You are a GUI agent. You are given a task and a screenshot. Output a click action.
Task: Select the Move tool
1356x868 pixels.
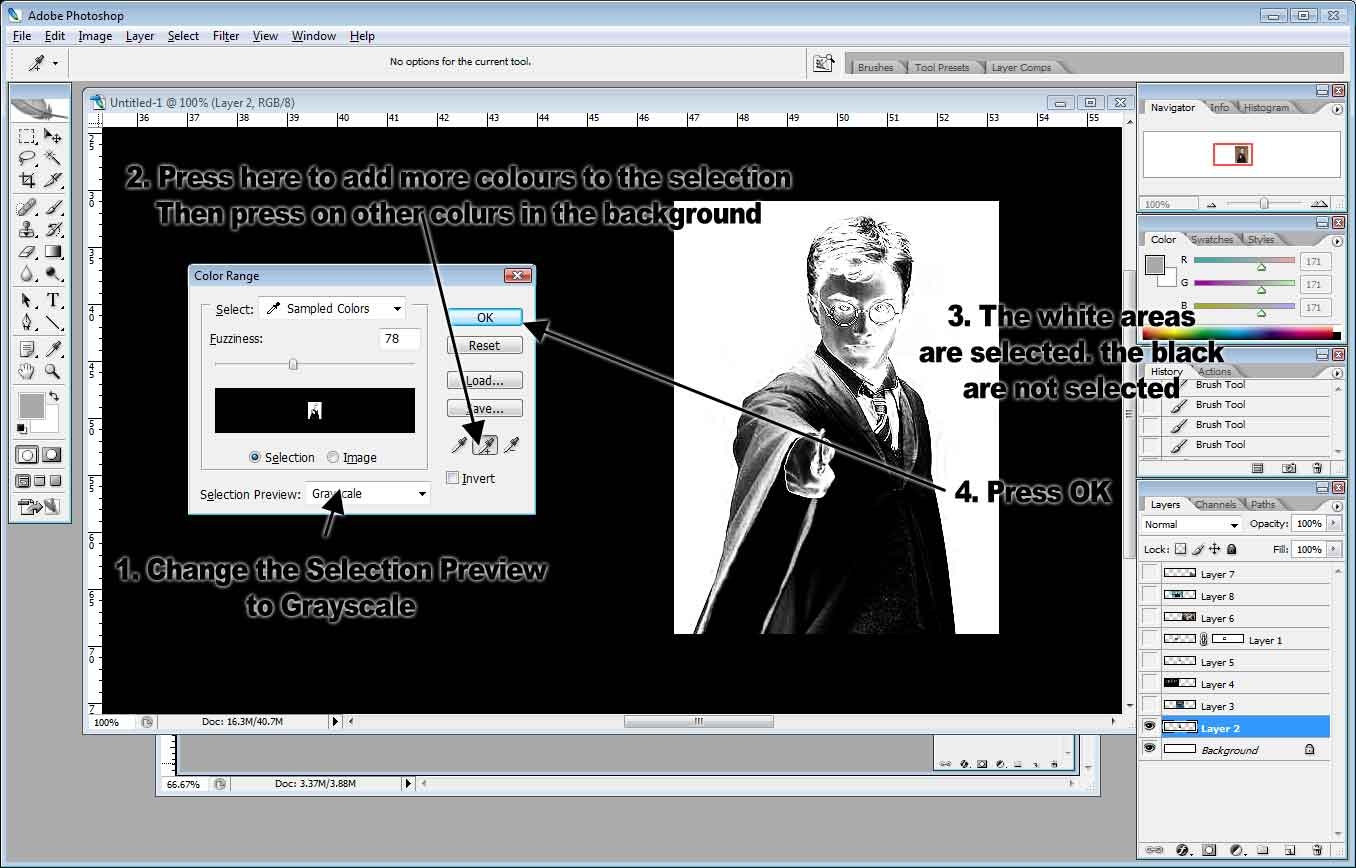[x=53, y=137]
